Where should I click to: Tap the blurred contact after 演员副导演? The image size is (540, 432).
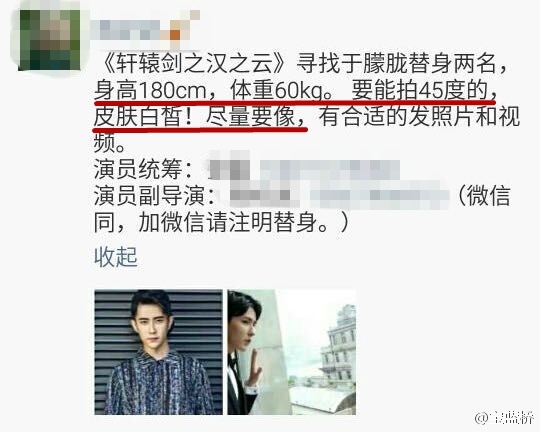click(x=339, y=196)
